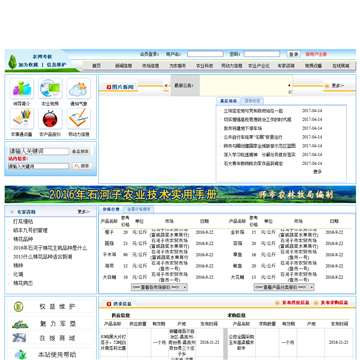360x360 pixels.
Task: Open the 查看各市场报价 dropdown
Action: point(159,287)
